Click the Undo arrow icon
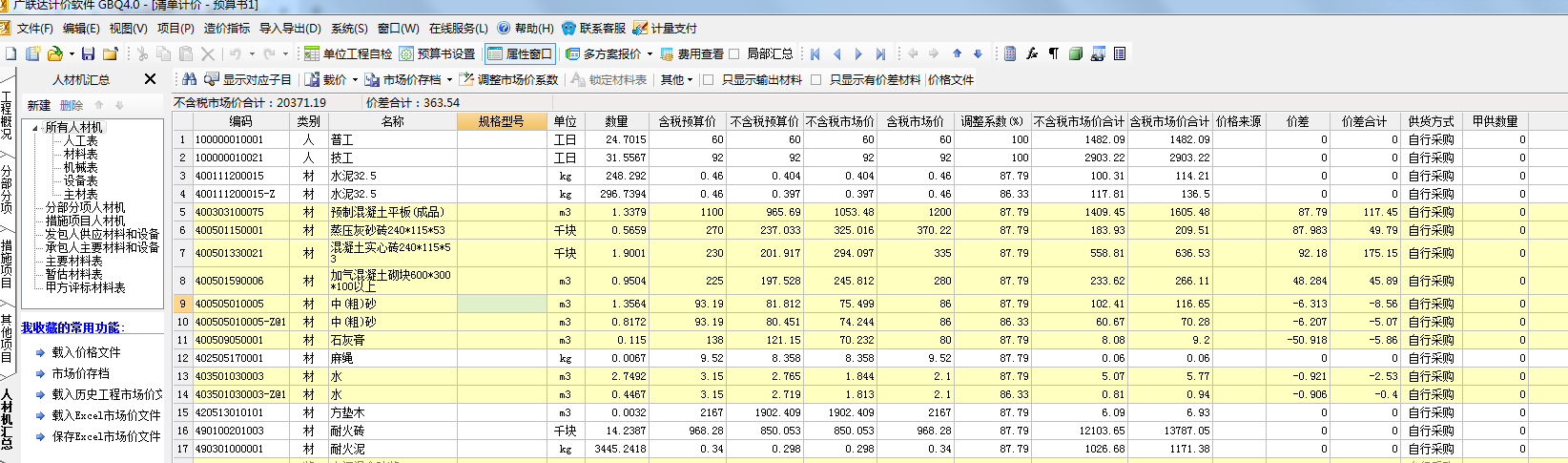Image resolution: width=1568 pixels, height=463 pixels. point(235,53)
